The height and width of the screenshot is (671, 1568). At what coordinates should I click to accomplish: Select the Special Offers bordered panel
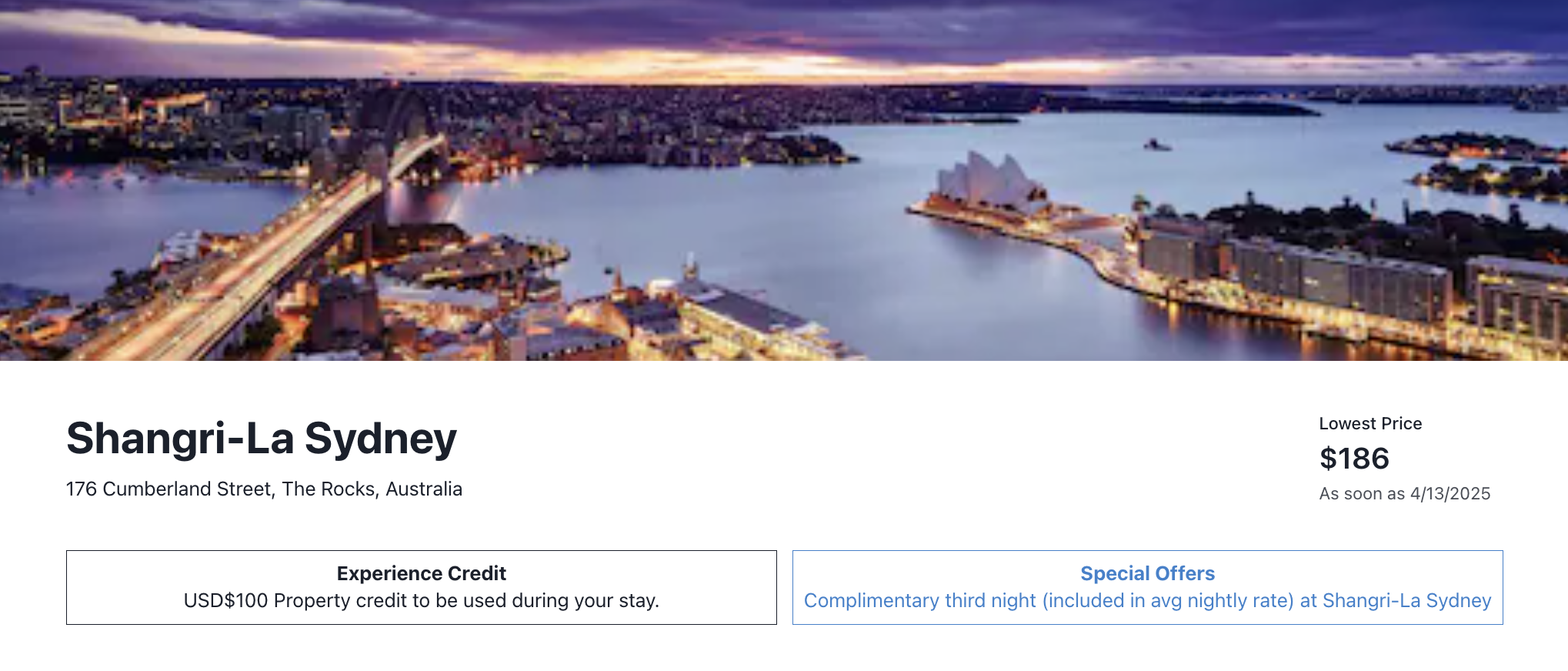click(1147, 587)
